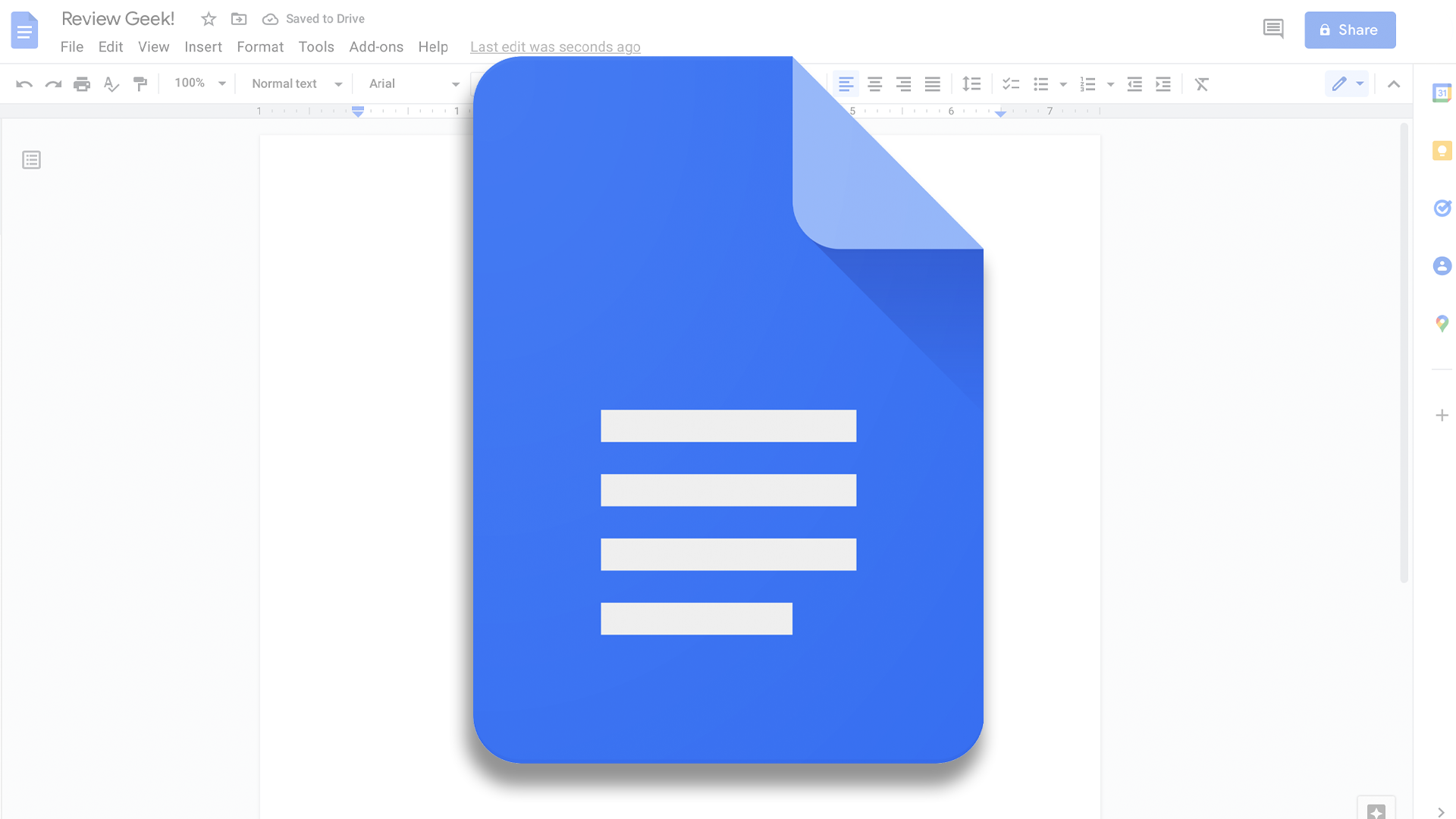The height and width of the screenshot is (819, 1456).
Task: Insert a checklist
Action: click(1010, 83)
